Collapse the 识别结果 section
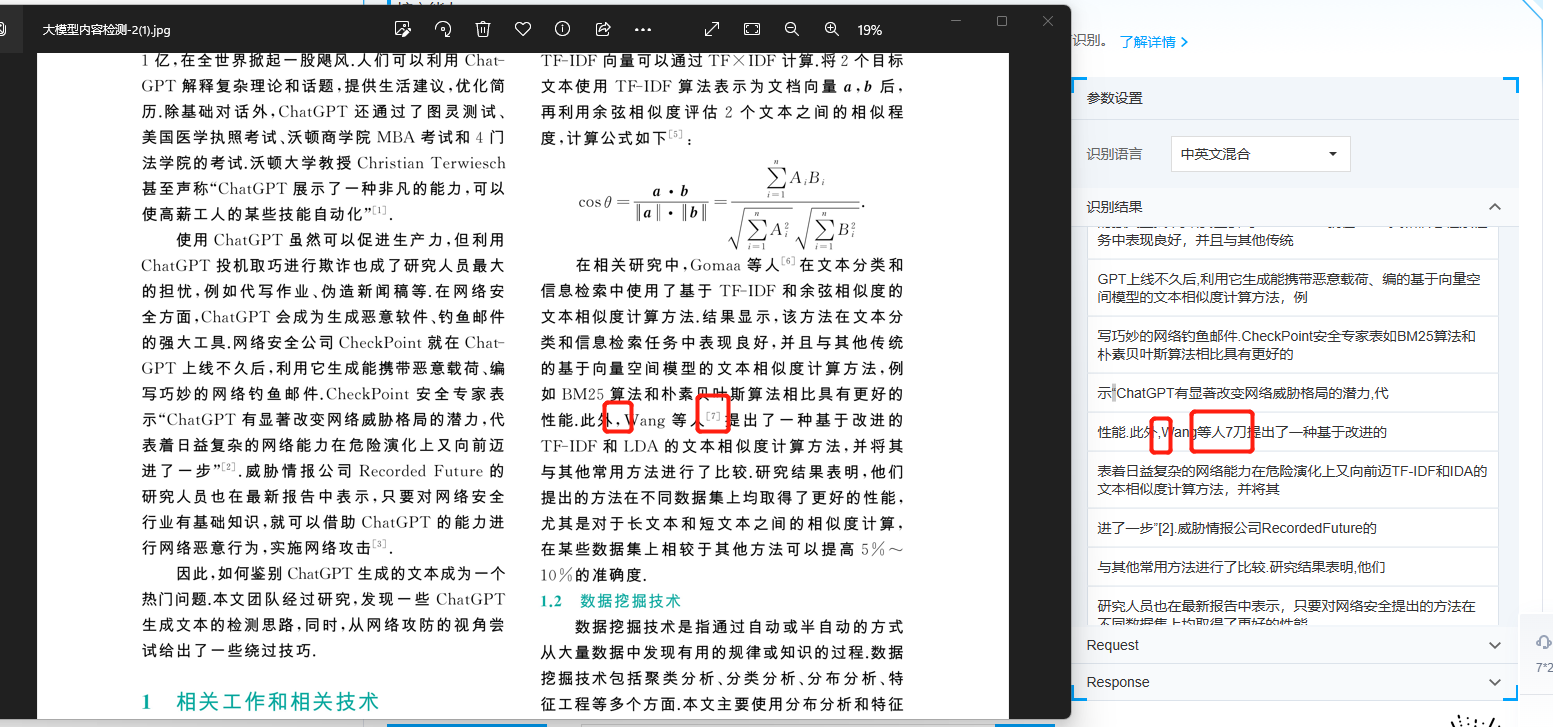Image resolution: width=1553 pixels, height=727 pixels. [1495, 207]
